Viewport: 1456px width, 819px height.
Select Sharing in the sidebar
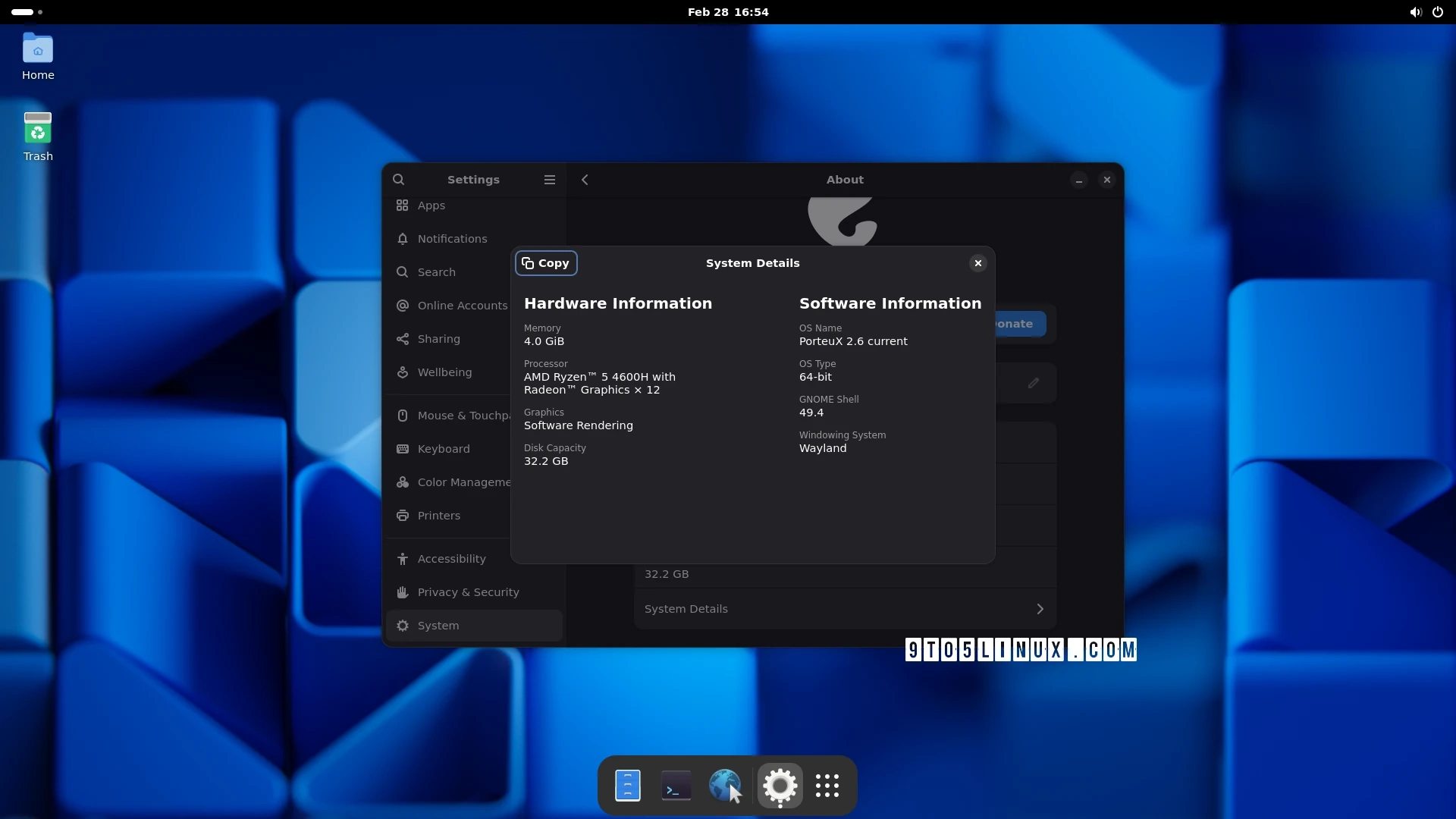(x=438, y=339)
